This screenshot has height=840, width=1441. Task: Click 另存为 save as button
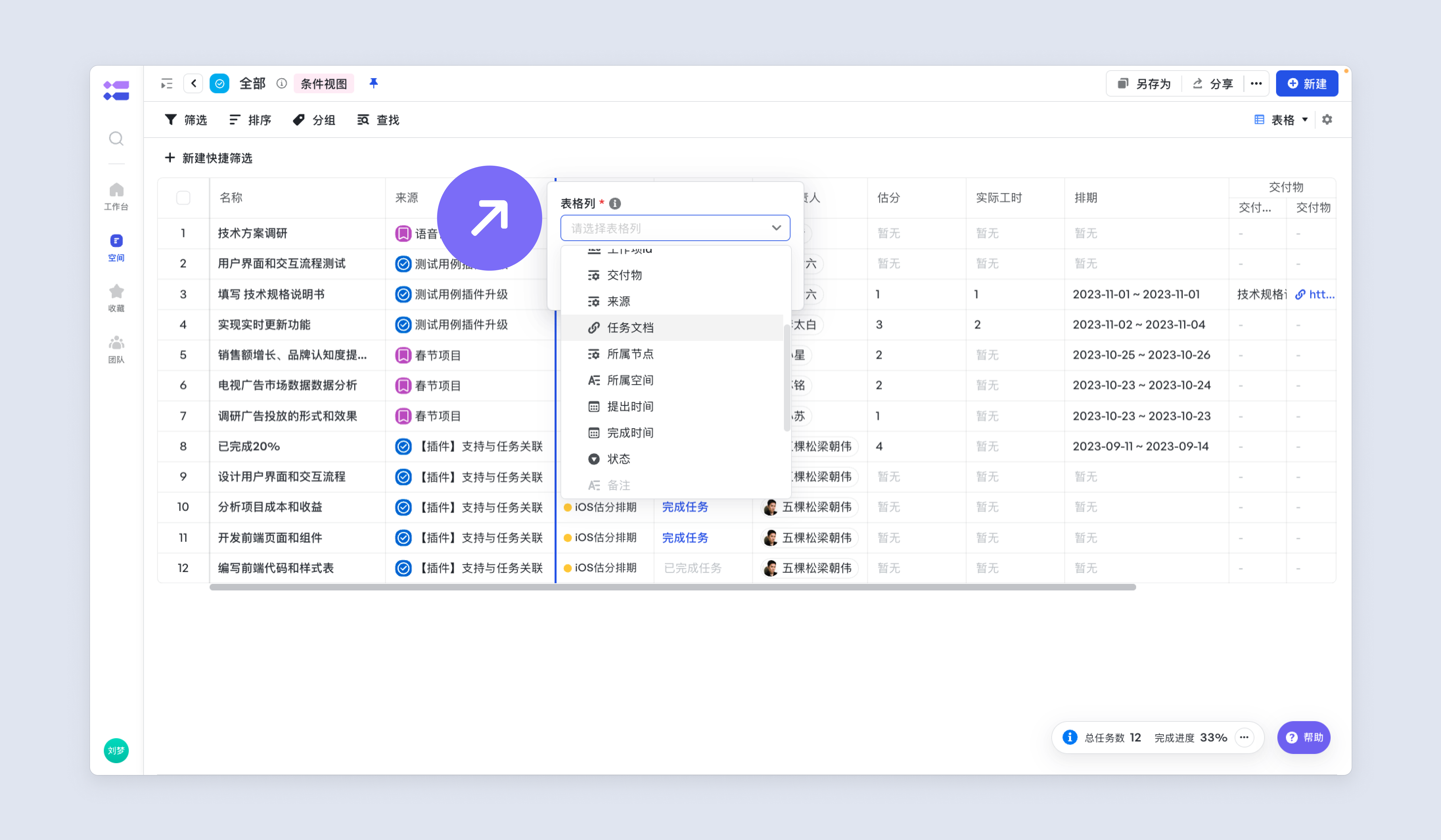click(x=1144, y=83)
